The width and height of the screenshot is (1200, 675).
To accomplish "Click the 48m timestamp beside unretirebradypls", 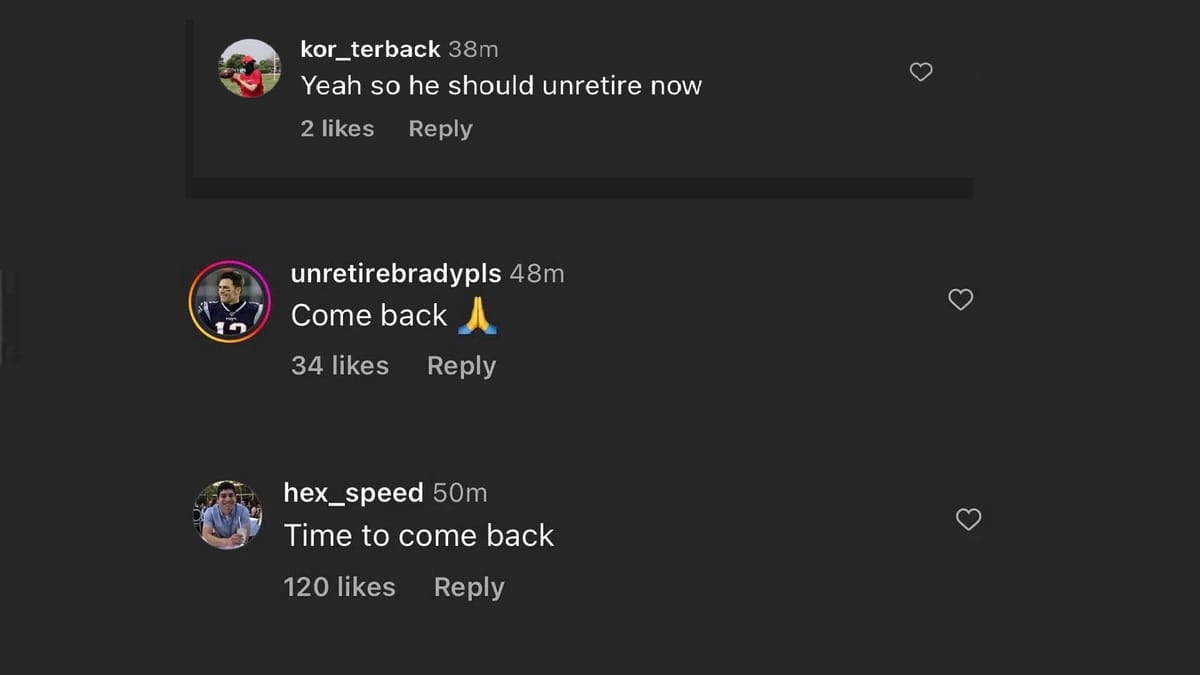I will [x=537, y=274].
